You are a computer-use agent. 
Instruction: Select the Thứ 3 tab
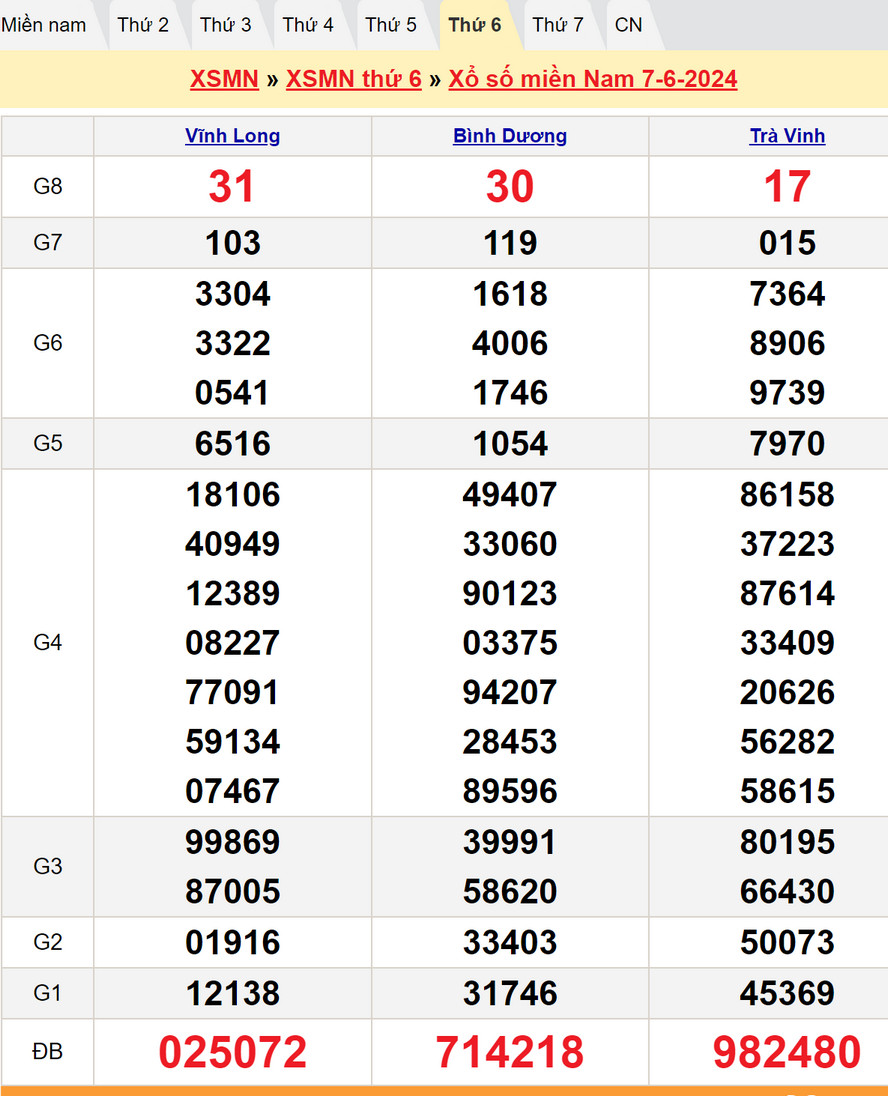coord(226,25)
